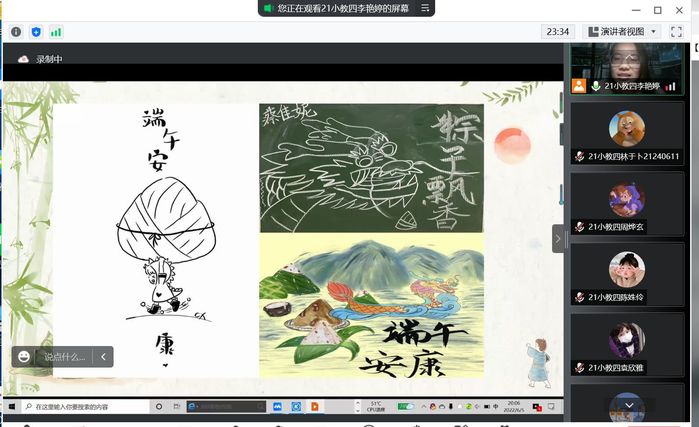
Task: Click the meeting info icon
Action: pos(16,32)
